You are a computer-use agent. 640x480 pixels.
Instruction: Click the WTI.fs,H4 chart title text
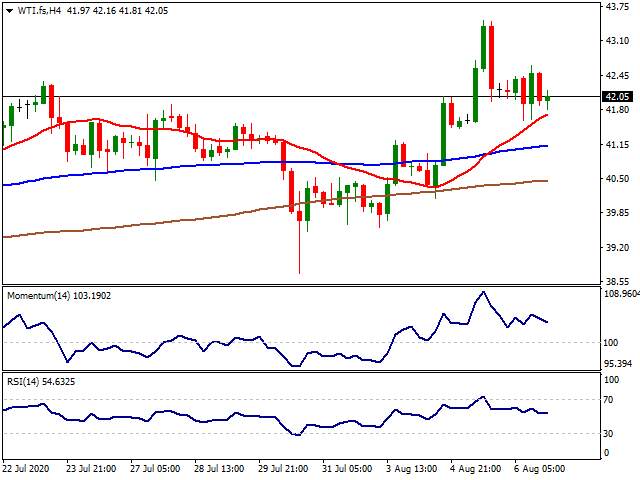39,11
